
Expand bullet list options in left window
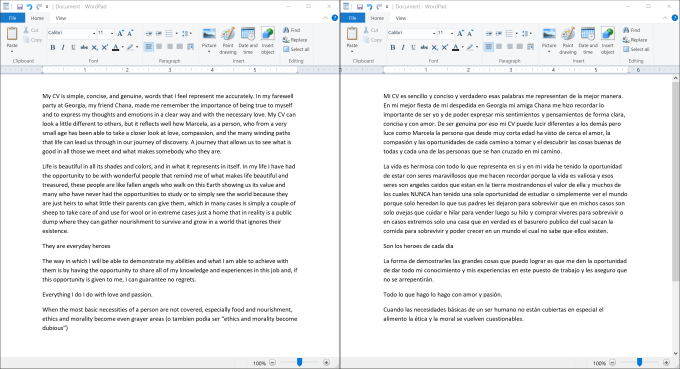coord(177,33)
